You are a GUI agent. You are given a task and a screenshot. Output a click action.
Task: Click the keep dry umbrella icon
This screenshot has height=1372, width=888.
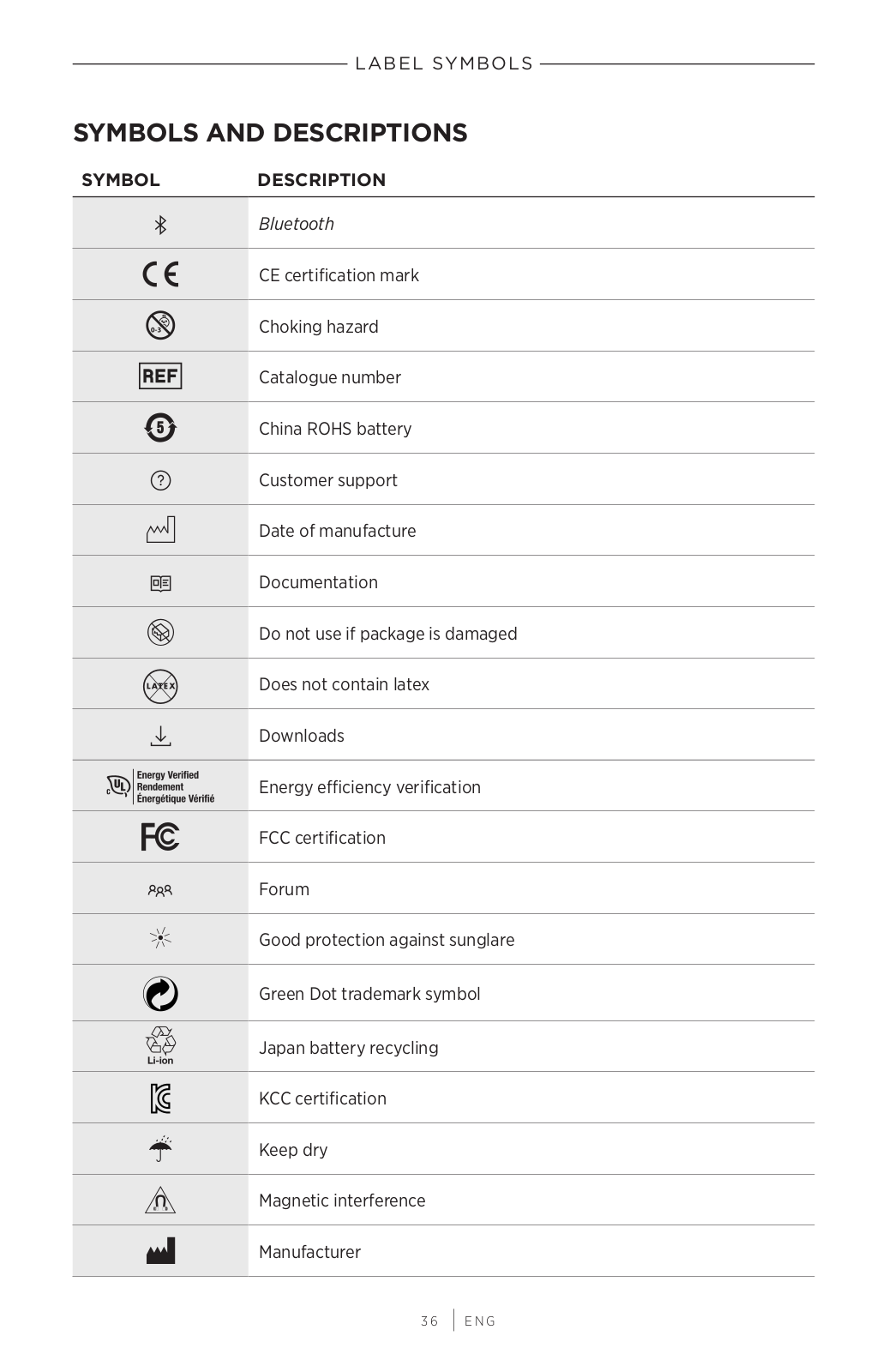[x=160, y=1149]
